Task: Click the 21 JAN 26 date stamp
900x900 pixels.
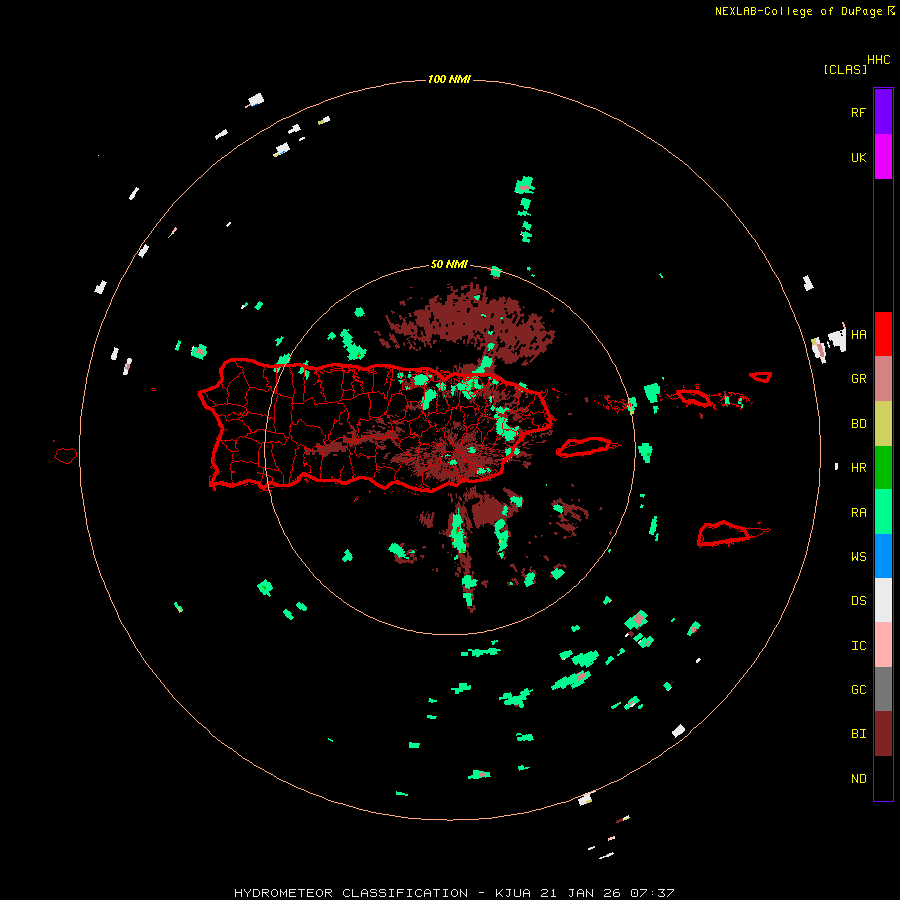Action: [x=580, y=893]
